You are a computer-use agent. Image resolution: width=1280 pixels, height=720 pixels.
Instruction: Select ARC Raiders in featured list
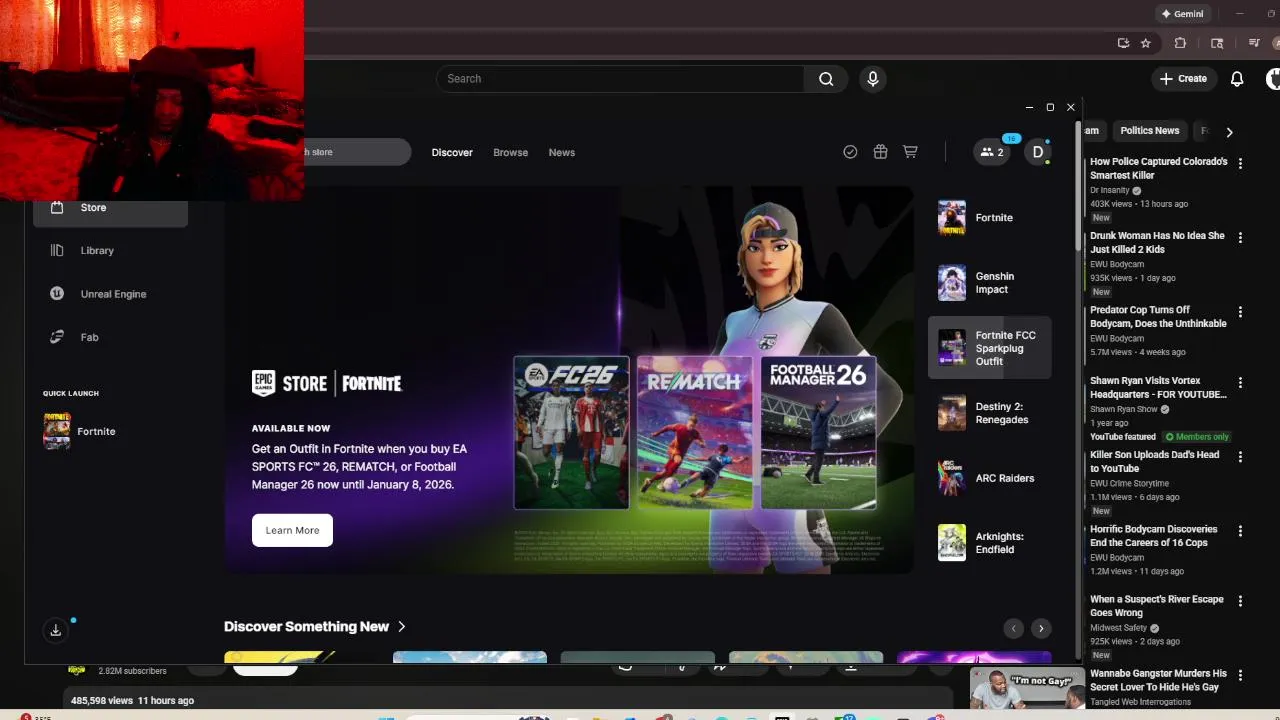[x=990, y=478]
